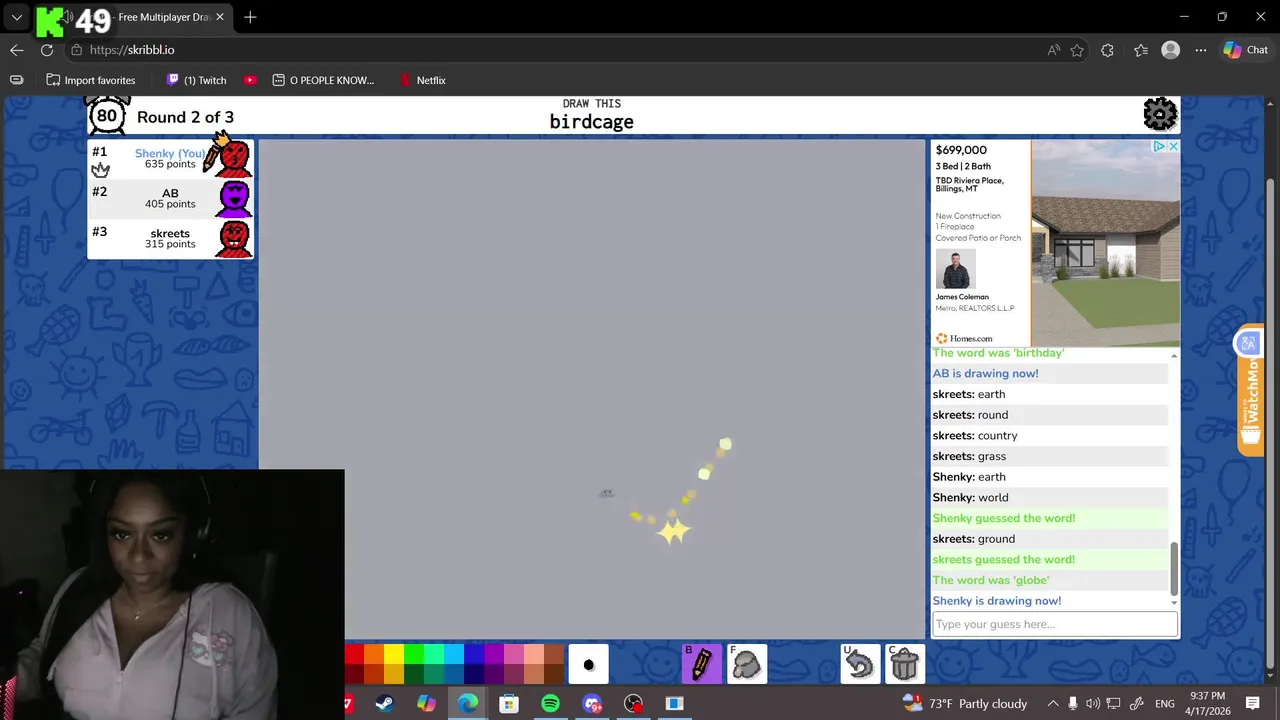
Task: Open the favorites hub
Action: tap(1141, 50)
